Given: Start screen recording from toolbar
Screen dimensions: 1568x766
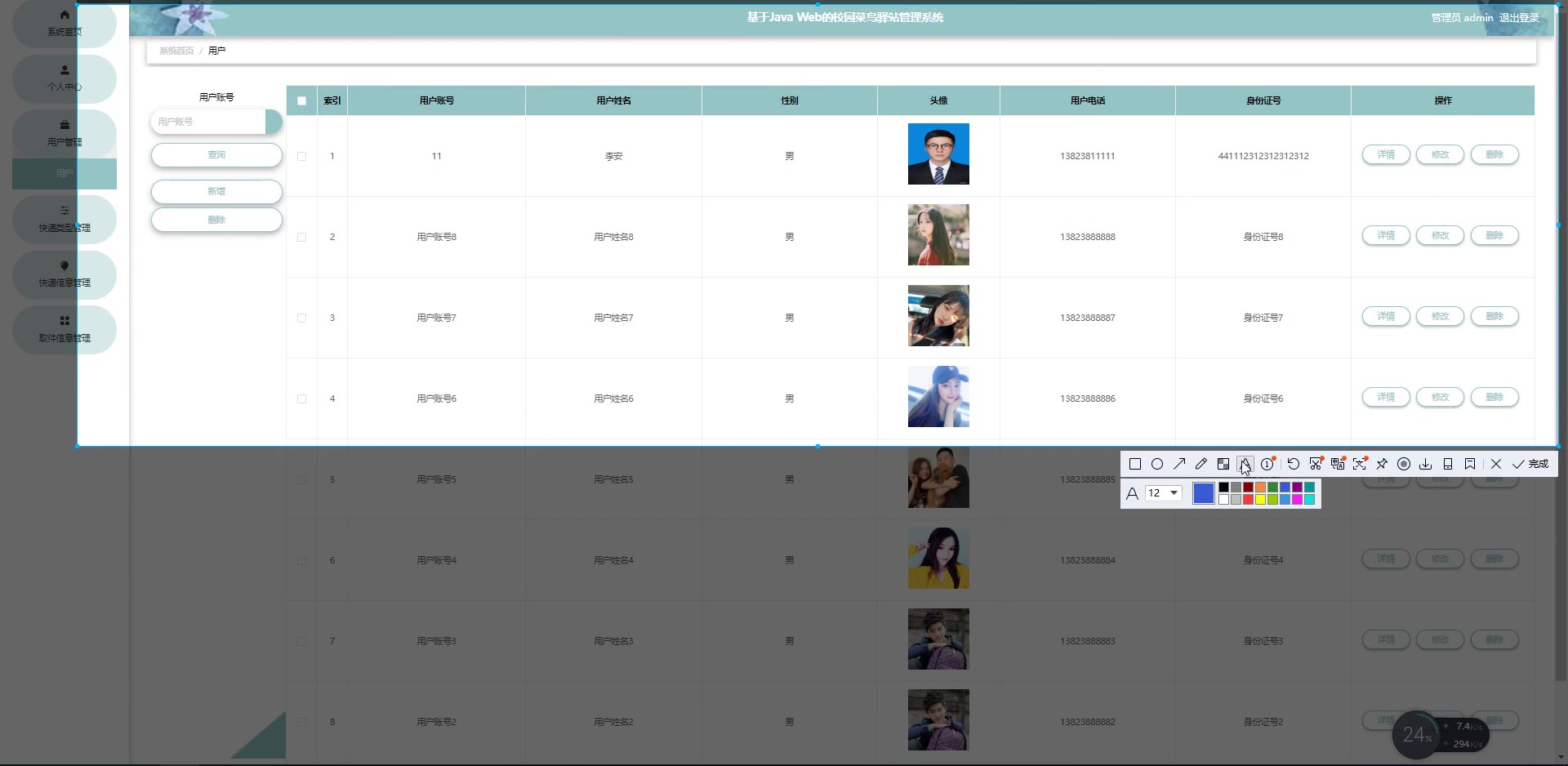Looking at the screenshot, I should click(x=1404, y=464).
